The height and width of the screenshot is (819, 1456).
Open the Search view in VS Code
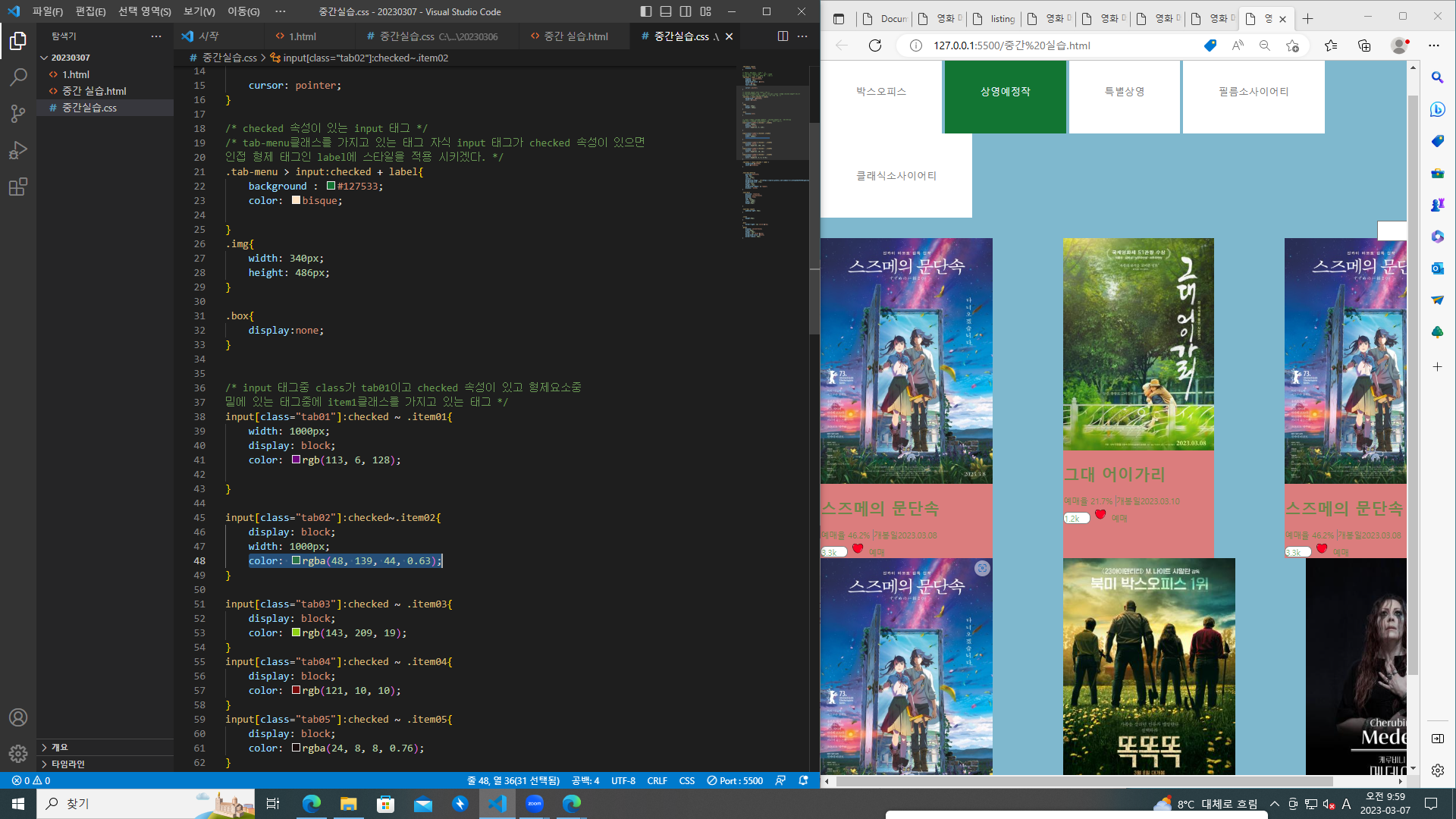coord(18,77)
